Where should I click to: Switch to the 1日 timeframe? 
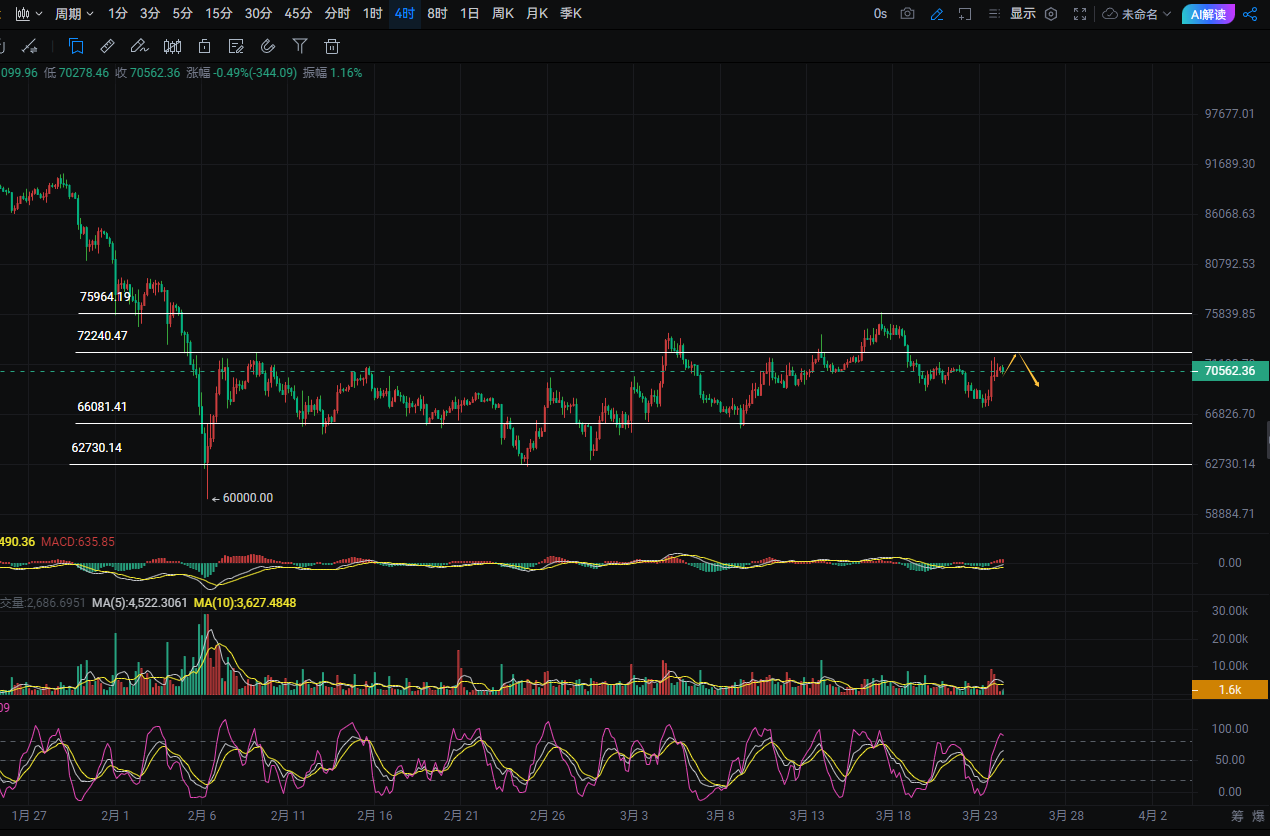469,14
